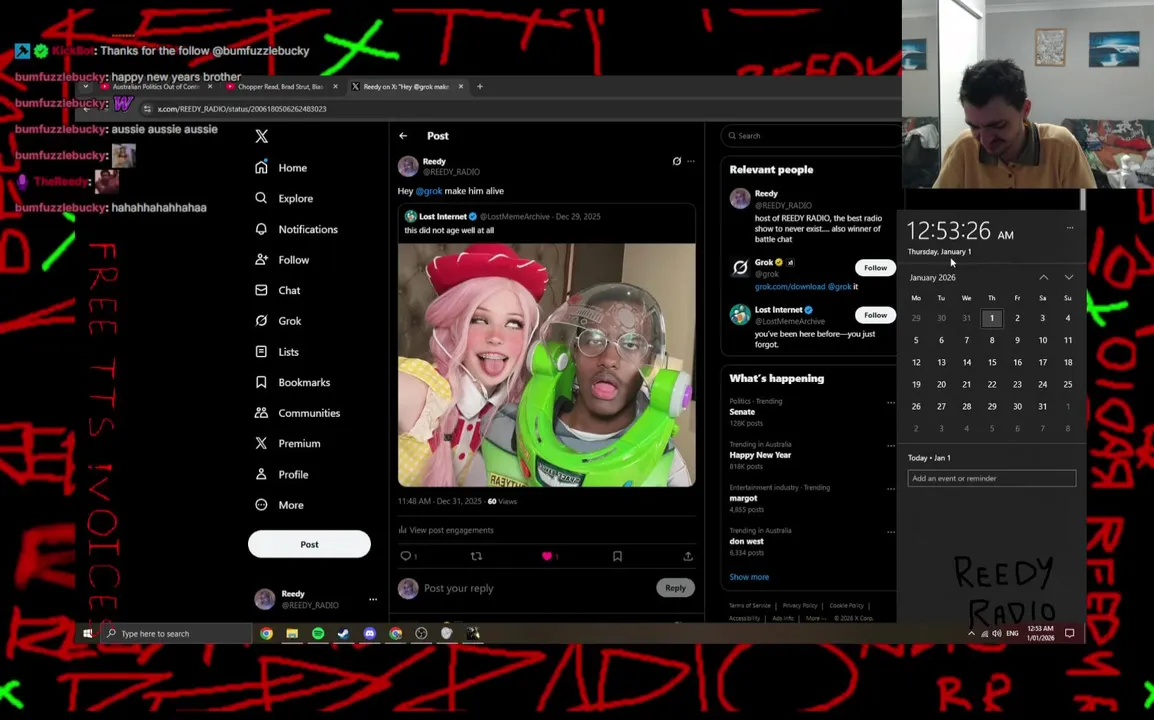
Task: Open Discord from the taskbar
Action: (x=369, y=633)
